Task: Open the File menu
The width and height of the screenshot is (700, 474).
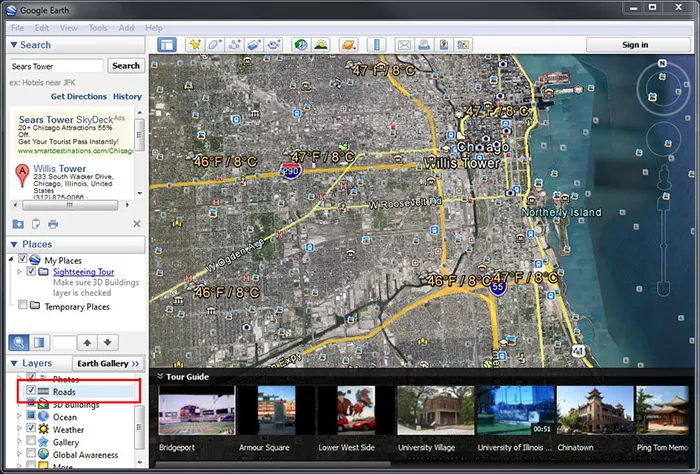Action: point(17,28)
